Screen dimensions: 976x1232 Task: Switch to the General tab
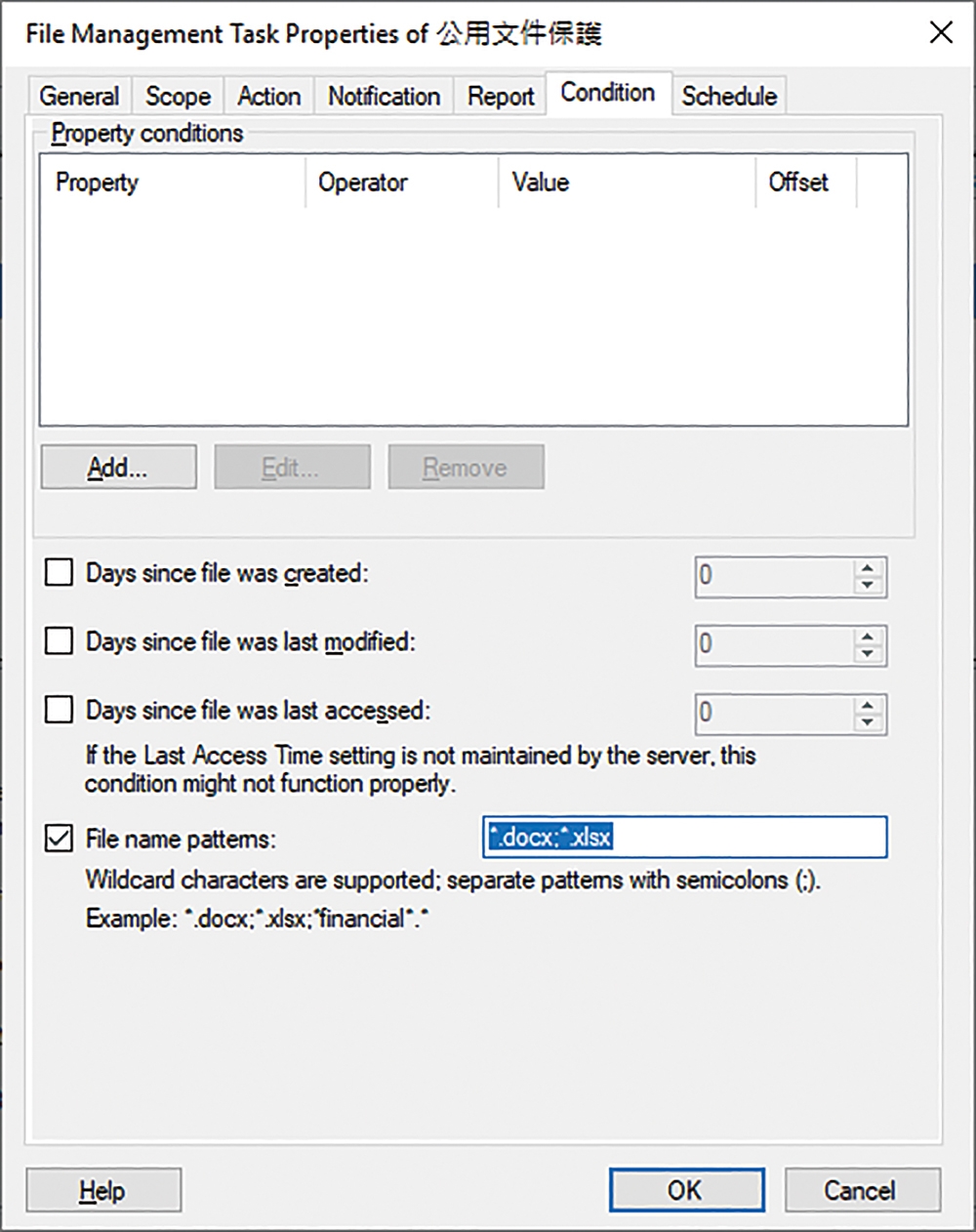point(79,96)
